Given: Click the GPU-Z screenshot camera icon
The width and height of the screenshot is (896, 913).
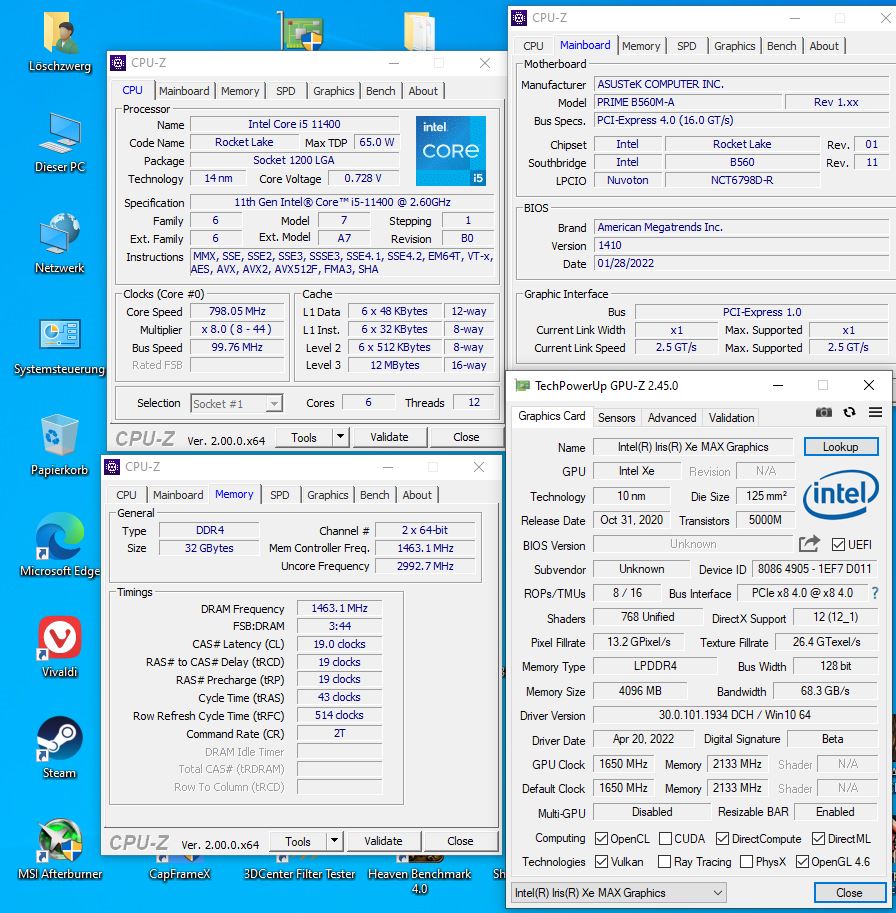Looking at the screenshot, I should pyautogui.click(x=823, y=412).
